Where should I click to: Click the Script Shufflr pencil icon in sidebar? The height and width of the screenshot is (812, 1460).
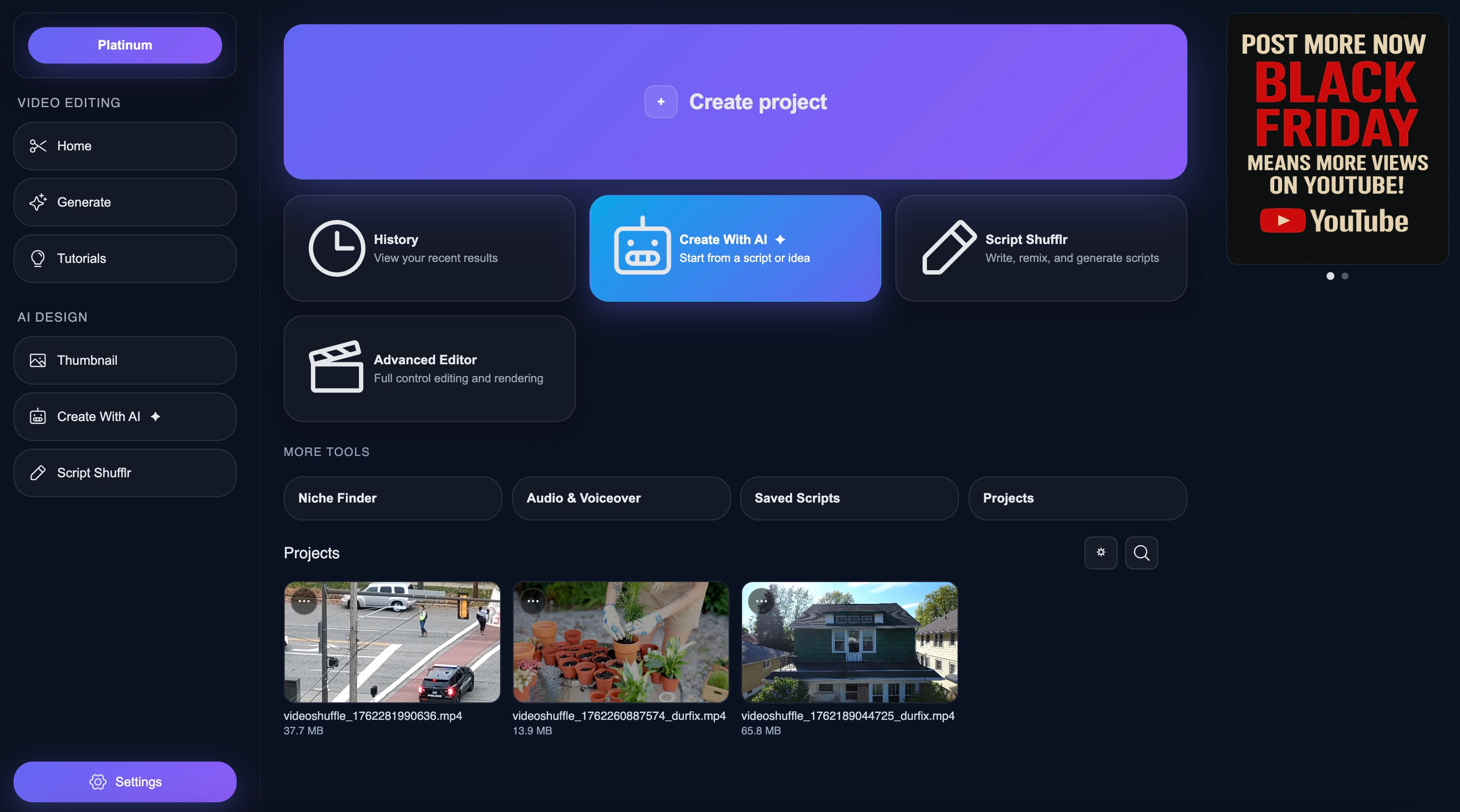pyautogui.click(x=38, y=472)
